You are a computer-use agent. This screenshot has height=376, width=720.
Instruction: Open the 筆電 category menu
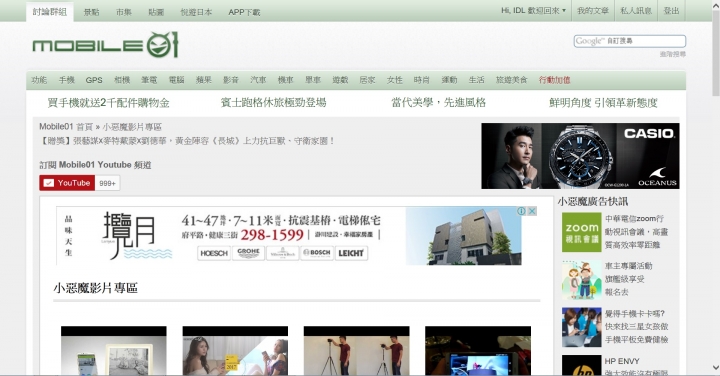149,80
